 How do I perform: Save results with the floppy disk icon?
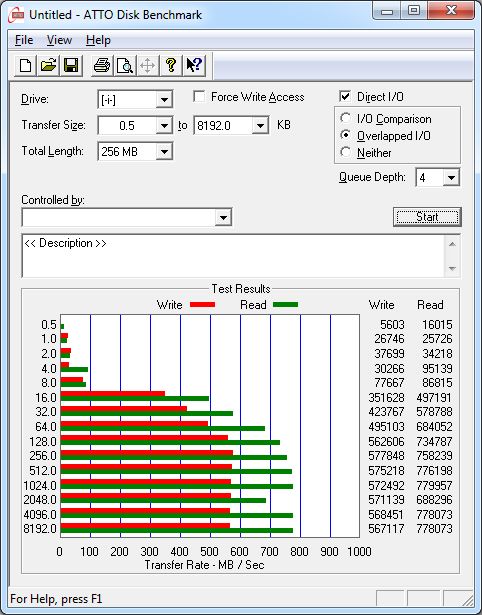71,65
